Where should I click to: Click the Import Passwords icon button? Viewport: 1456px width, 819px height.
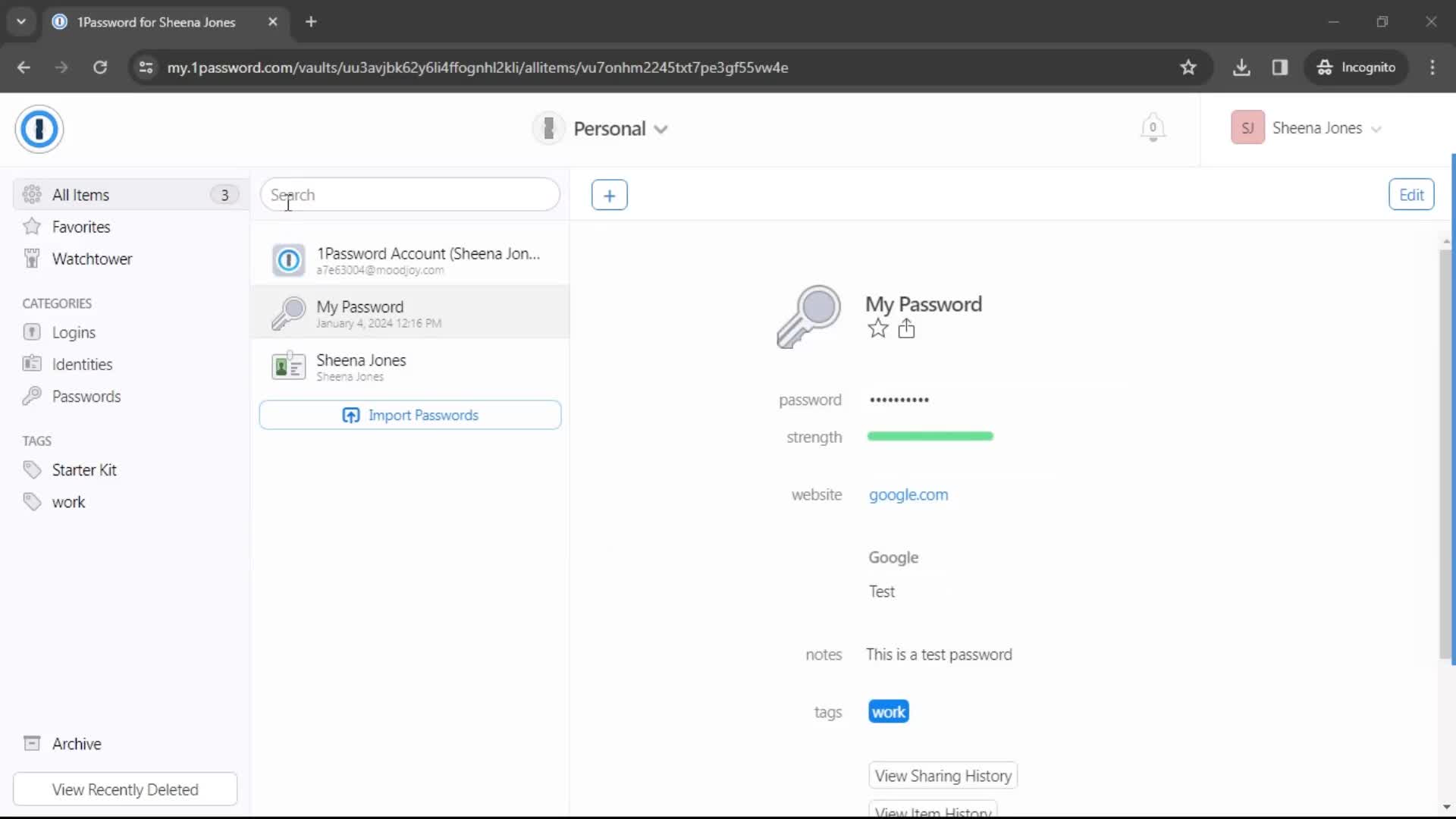pyautogui.click(x=352, y=415)
